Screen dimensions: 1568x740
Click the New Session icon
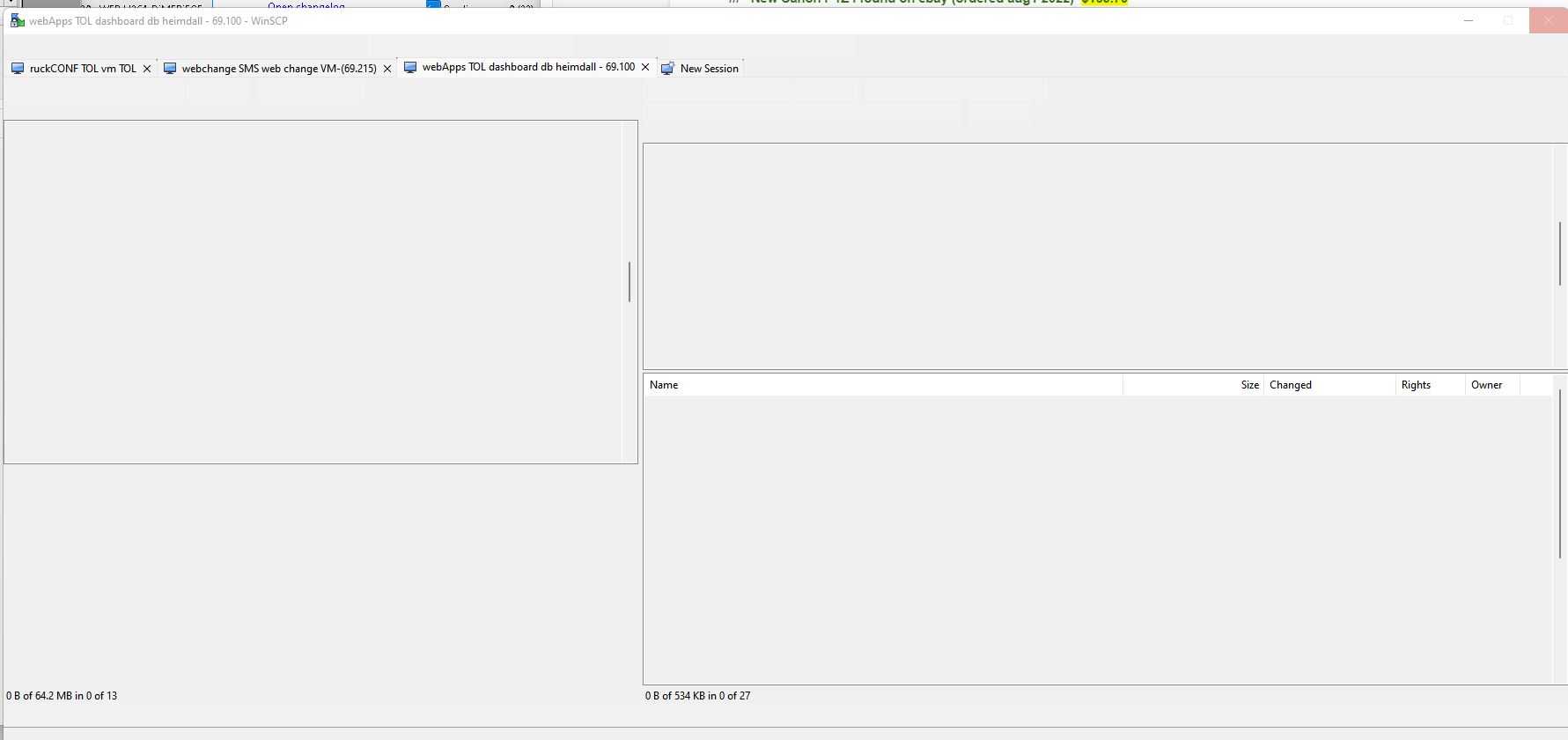point(668,69)
